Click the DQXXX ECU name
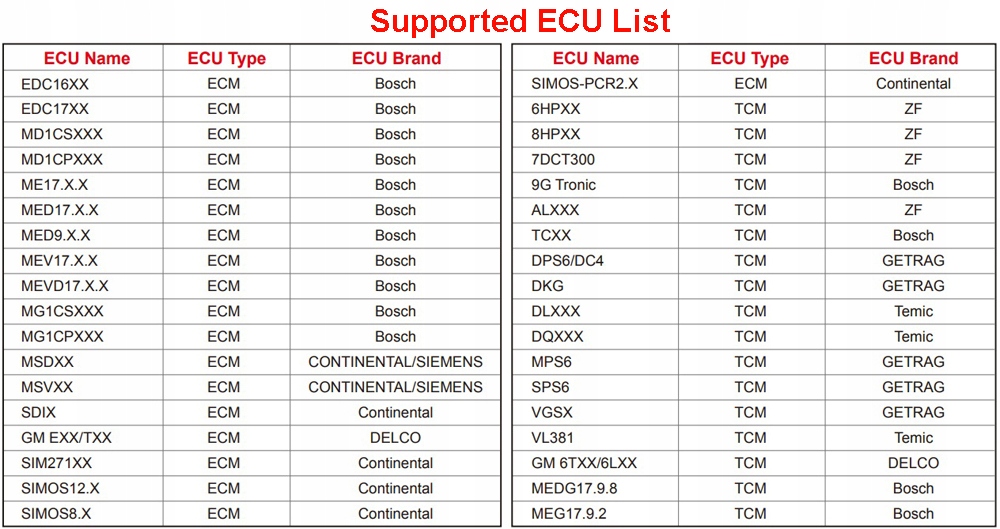 [x=557, y=337]
